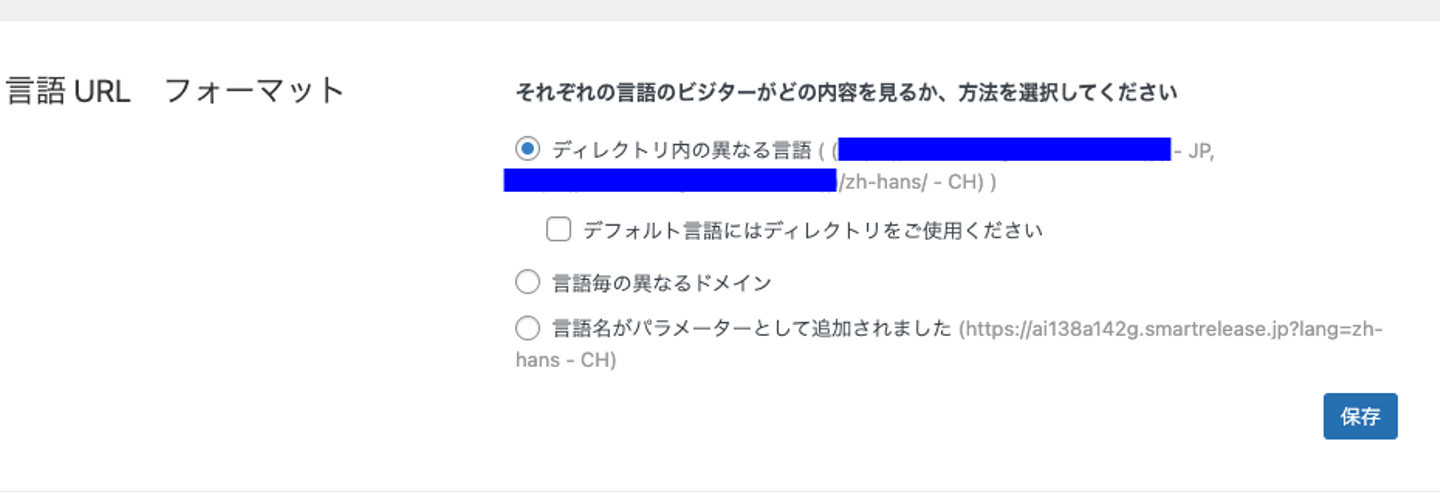Click the 言語名がパラメーターとして追加されました label text
Viewport: 1440px width, 494px height.
[751, 328]
